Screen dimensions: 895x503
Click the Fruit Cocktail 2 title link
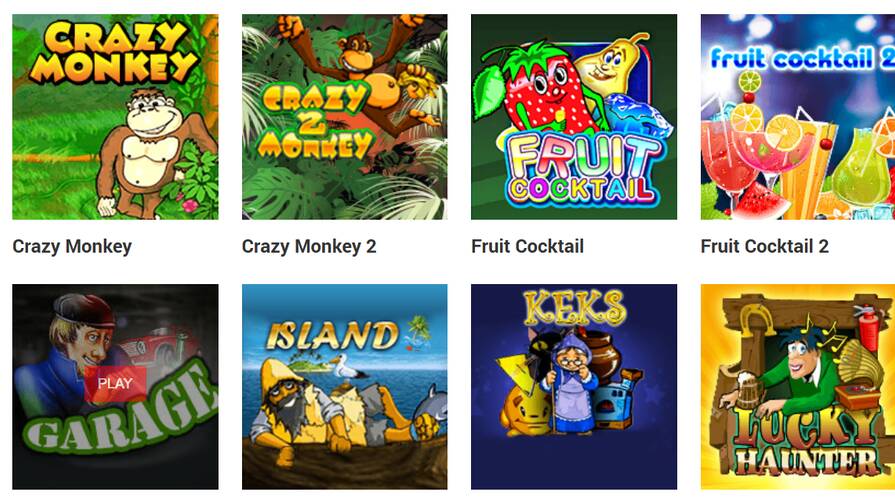764,247
